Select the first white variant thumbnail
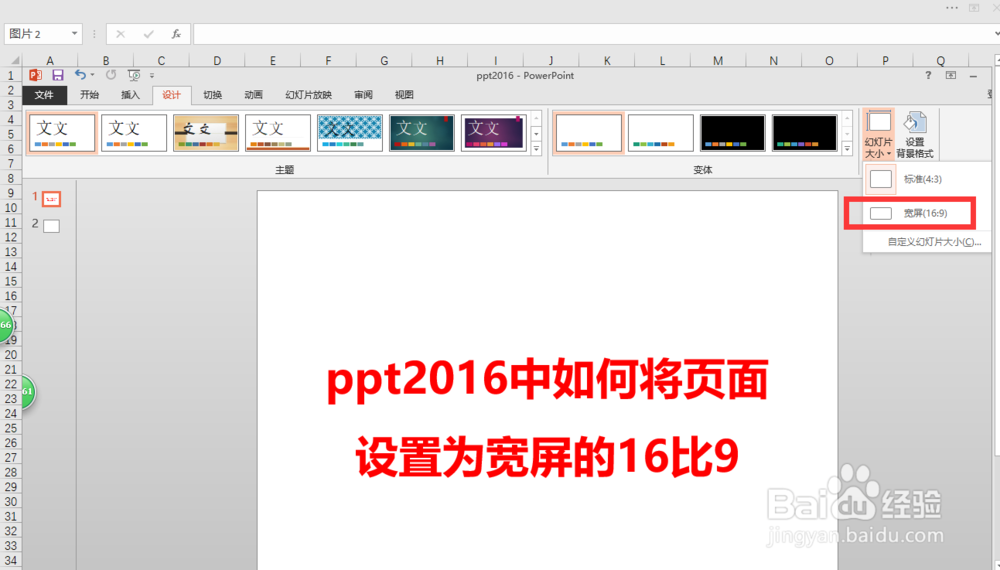Screen dimensions: 1000x570 click(589, 133)
